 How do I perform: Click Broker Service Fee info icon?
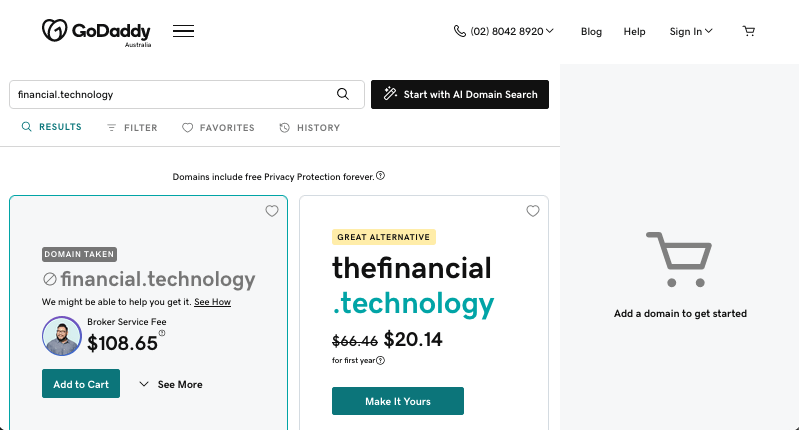[x=162, y=333]
